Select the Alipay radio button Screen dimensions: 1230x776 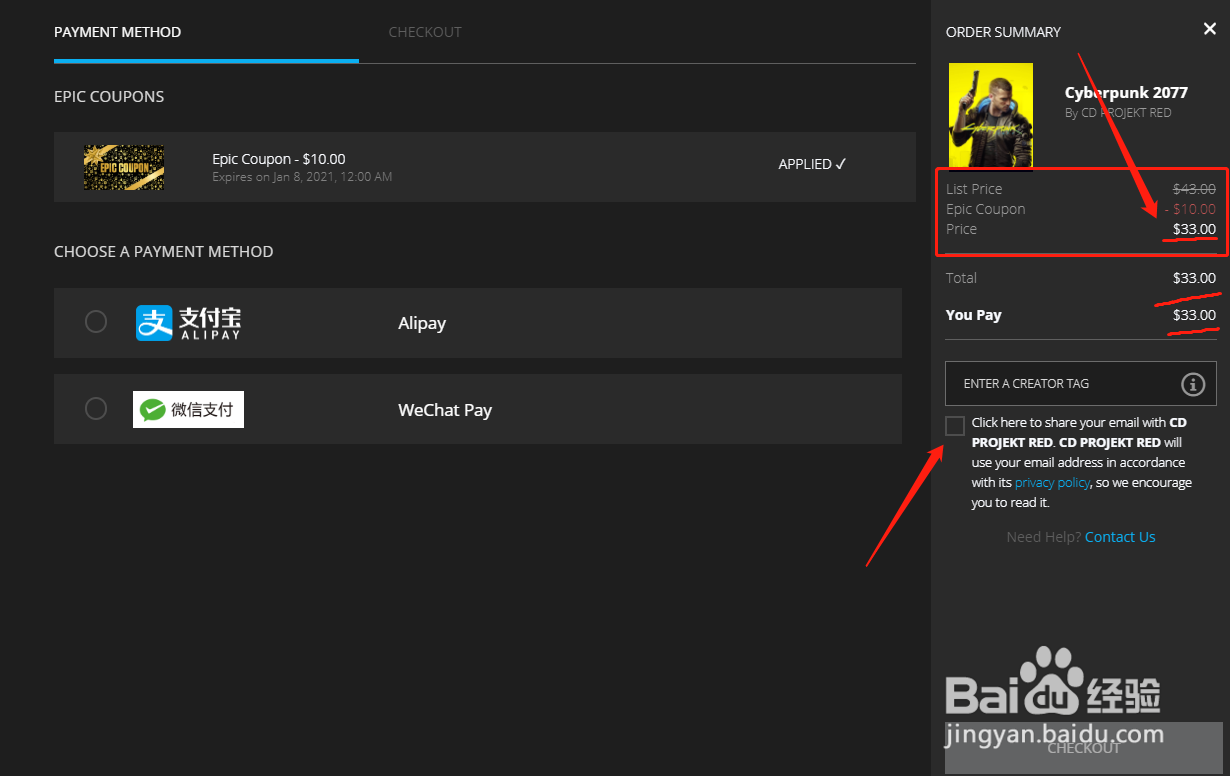click(96, 322)
